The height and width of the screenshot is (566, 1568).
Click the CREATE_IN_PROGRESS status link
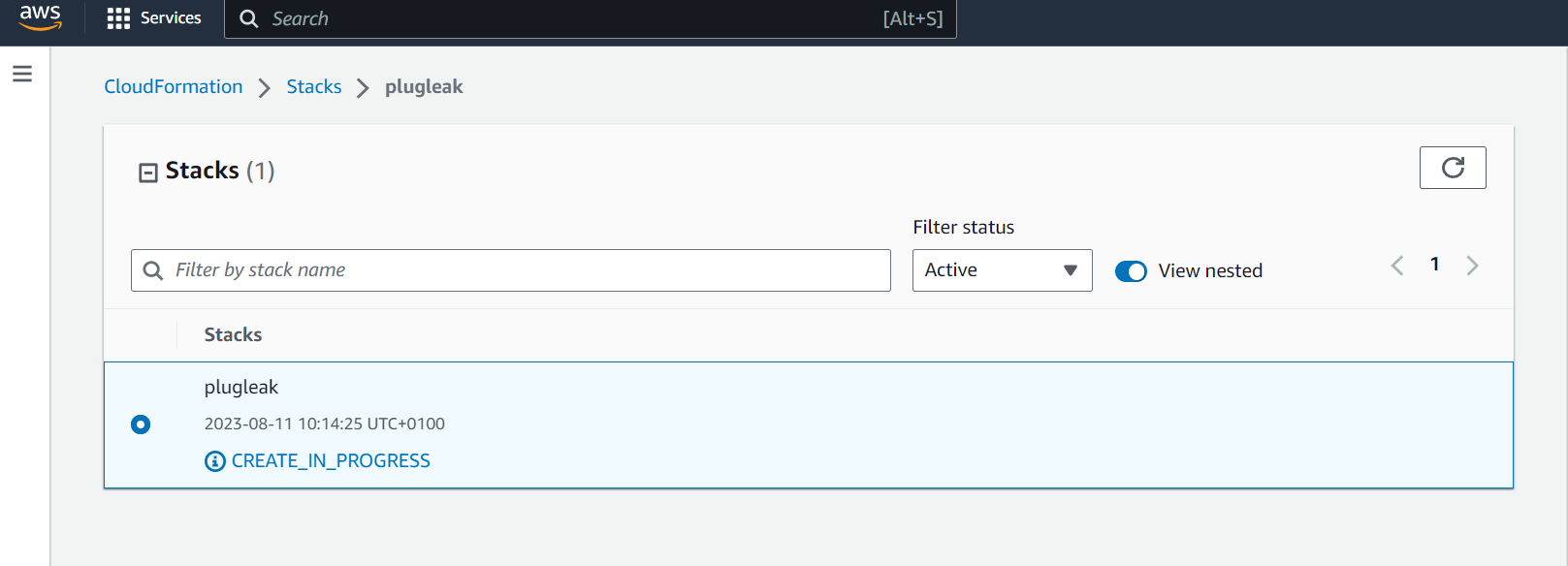point(331,461)
